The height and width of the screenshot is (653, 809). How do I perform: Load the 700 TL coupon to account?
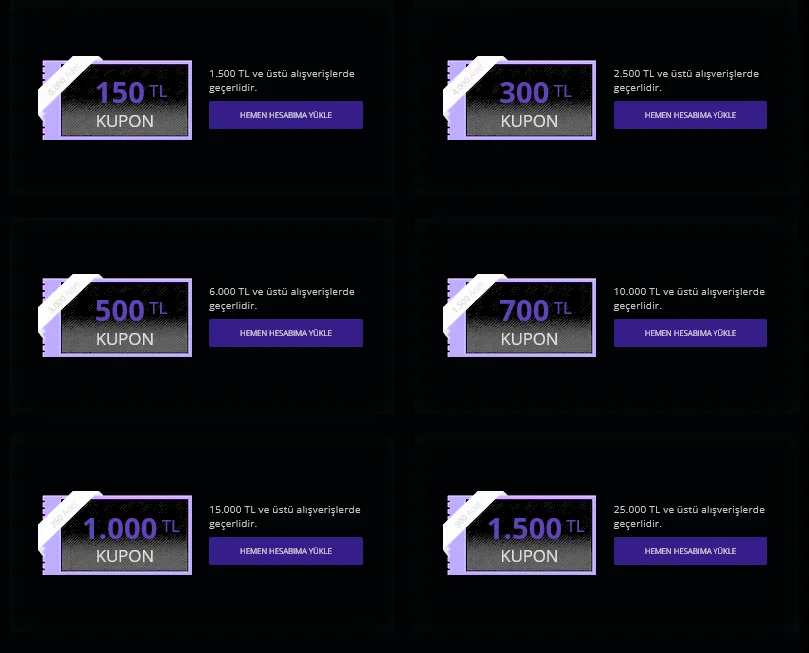pos(690,333)
